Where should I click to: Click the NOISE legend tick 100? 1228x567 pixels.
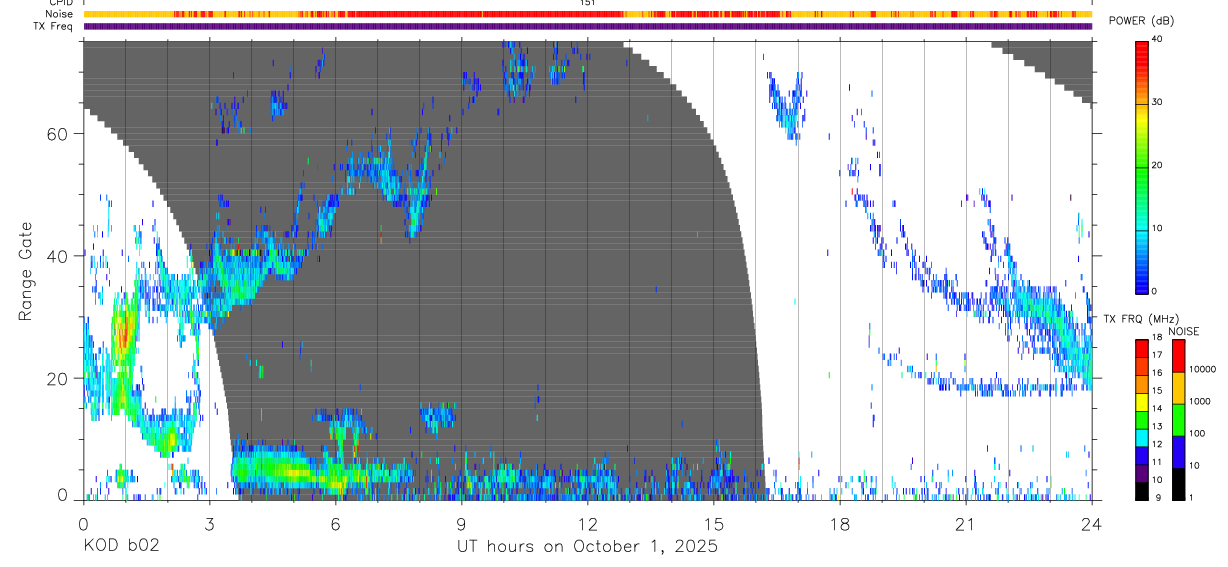coord(1197,433)
